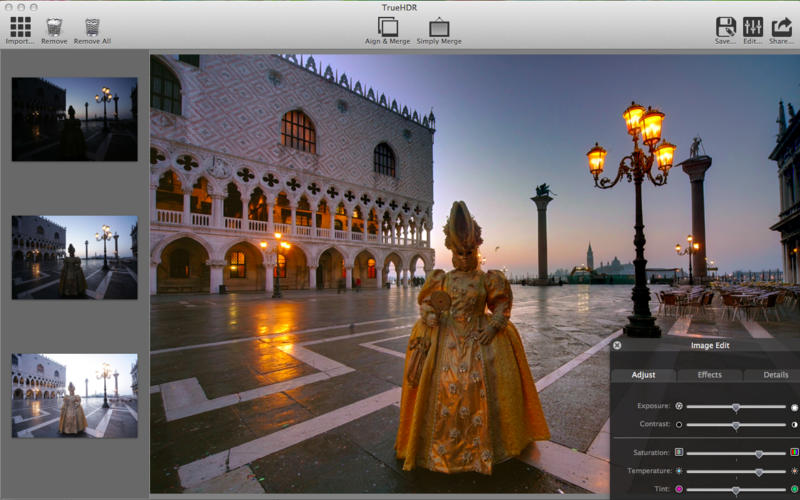This screenshot has height=500, width=800.
Task: Click the Remove All icon
Action: (92, 27)
